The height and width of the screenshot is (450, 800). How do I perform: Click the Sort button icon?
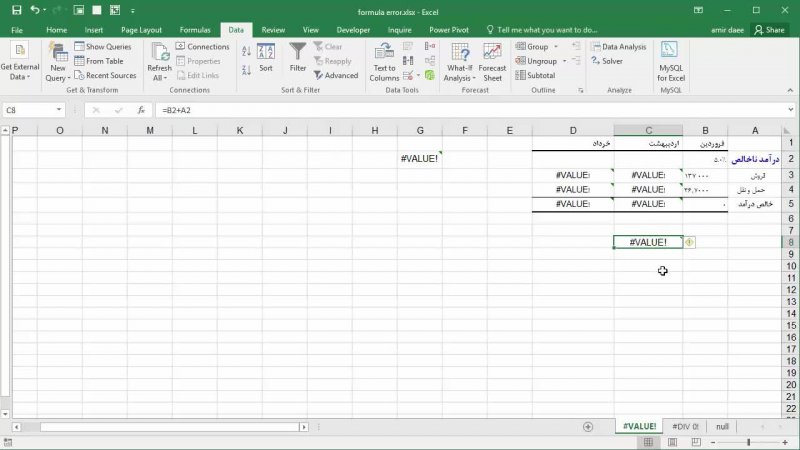tap(265, 52)
